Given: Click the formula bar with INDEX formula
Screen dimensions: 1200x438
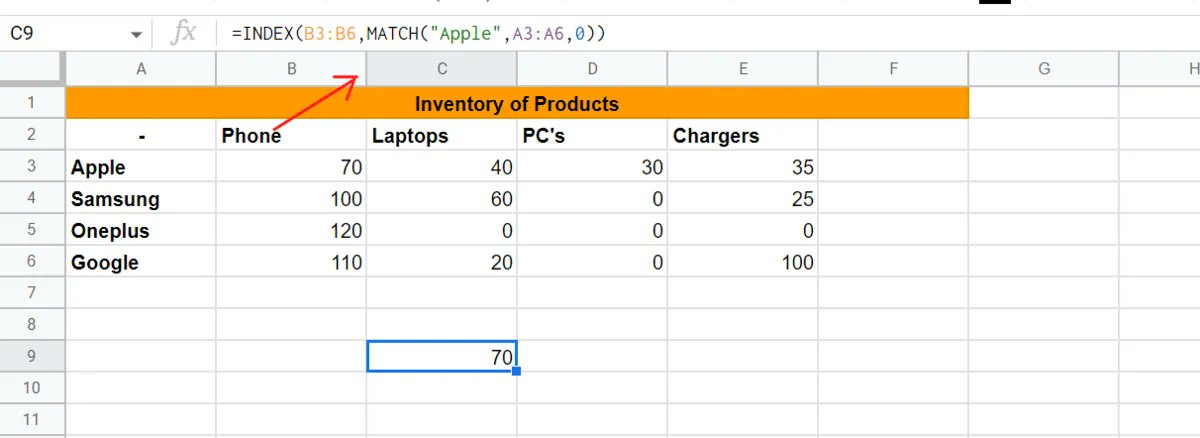Looking at the screenshot, I should [x=710, y=34].
